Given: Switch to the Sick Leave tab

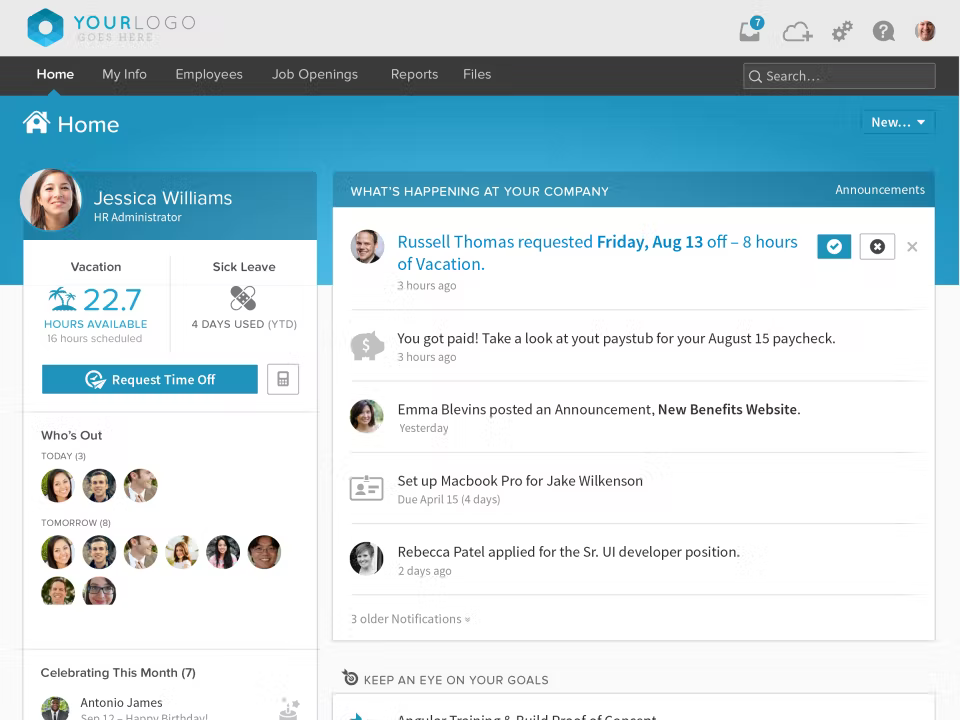Looking at the screenshot, I should pyautogui.click(x=243, y=266).
